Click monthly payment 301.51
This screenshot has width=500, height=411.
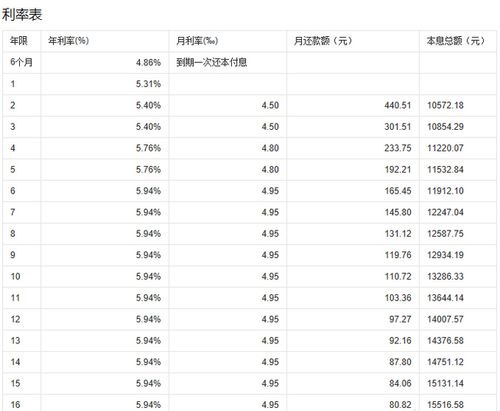pos(398,127)
